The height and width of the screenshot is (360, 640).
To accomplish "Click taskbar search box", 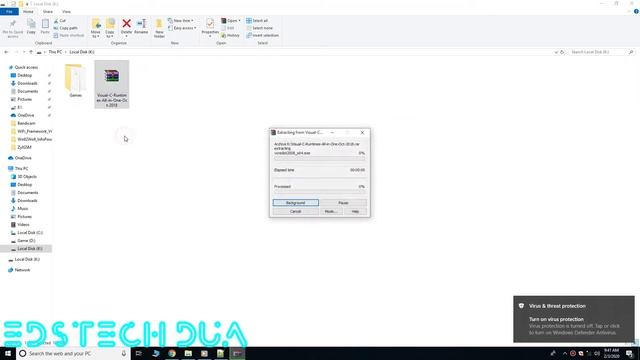I will (73, 353).
